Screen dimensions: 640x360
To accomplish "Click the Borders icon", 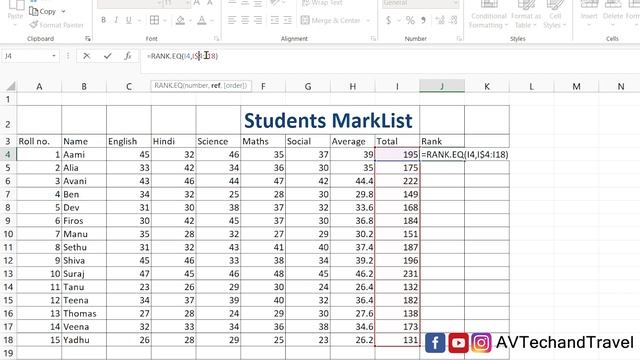I will pos(154,20).
